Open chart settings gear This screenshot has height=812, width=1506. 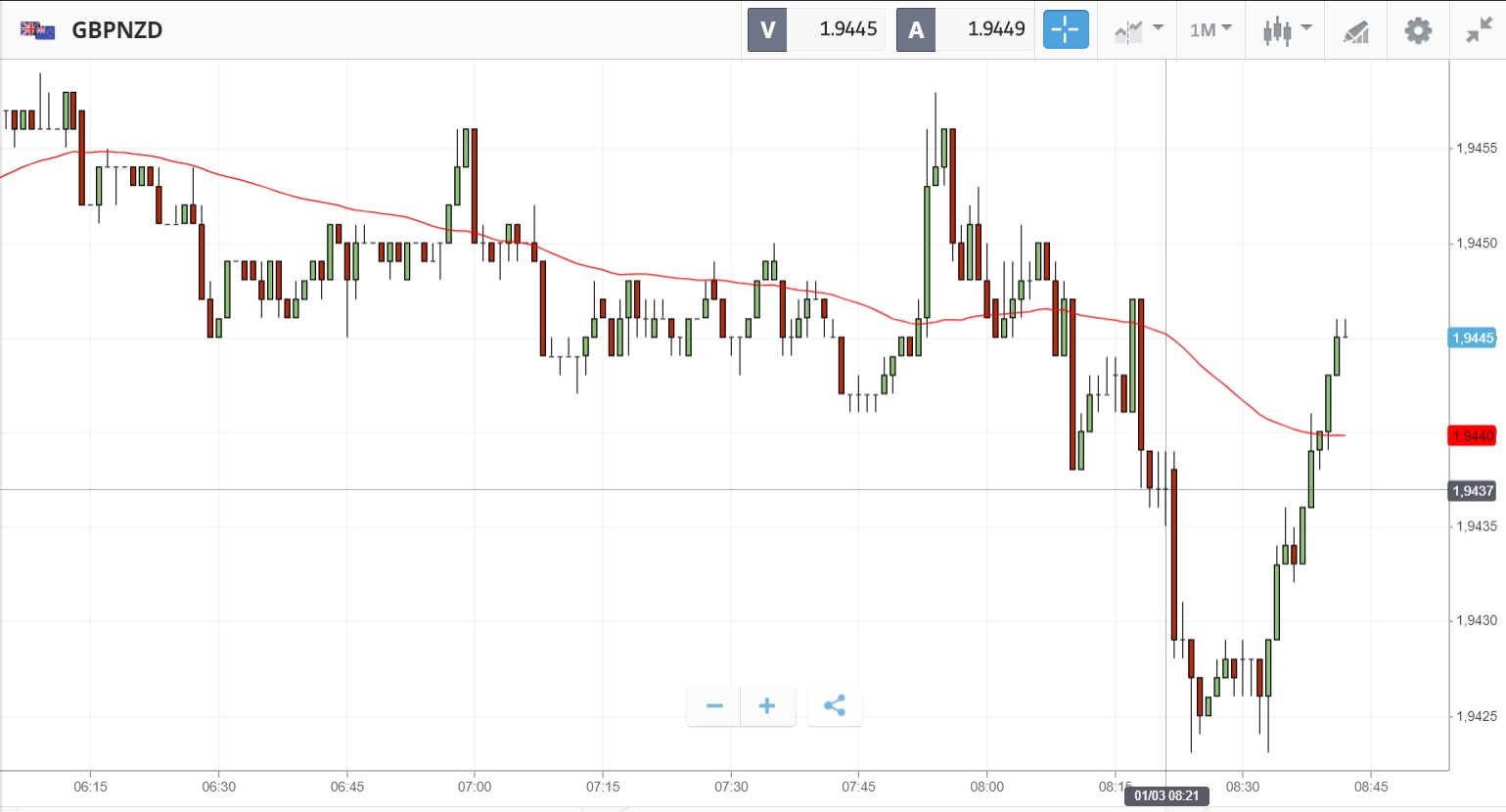pyautogui.click(x=1418, y=30)
